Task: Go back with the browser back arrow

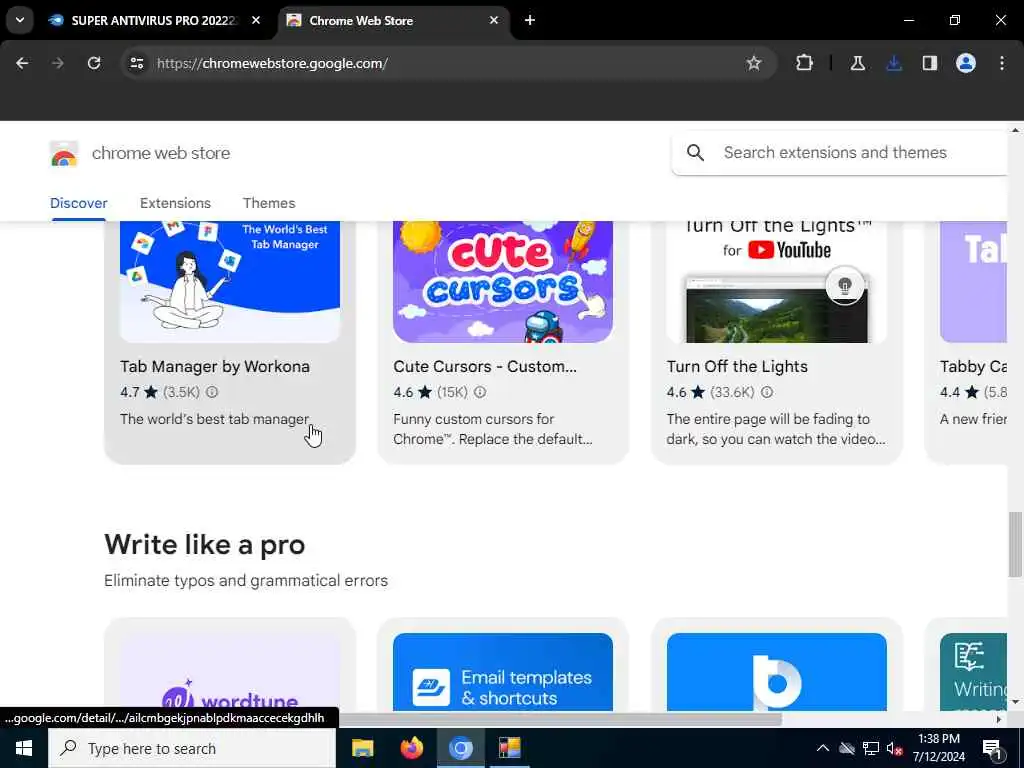Action: pos(22,63)
